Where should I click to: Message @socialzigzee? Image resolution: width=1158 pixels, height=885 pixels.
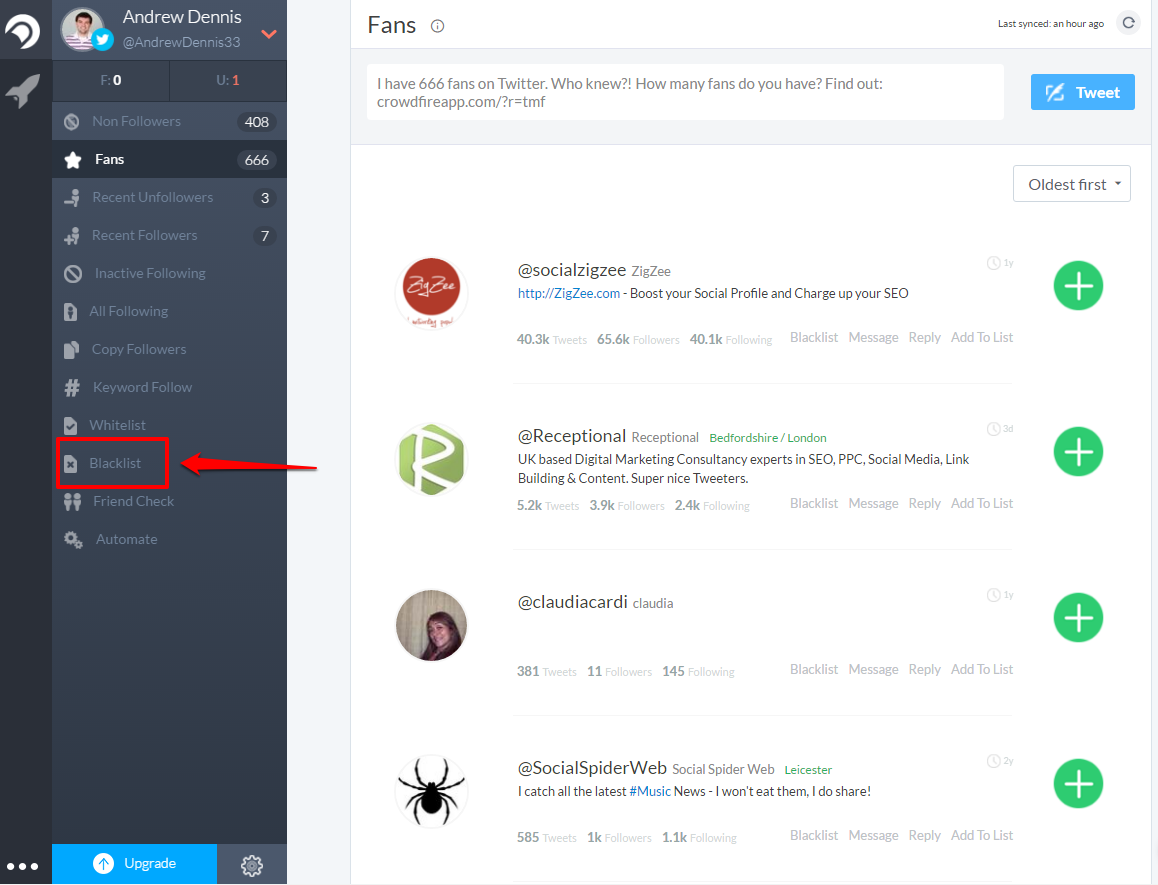point(873,338)
